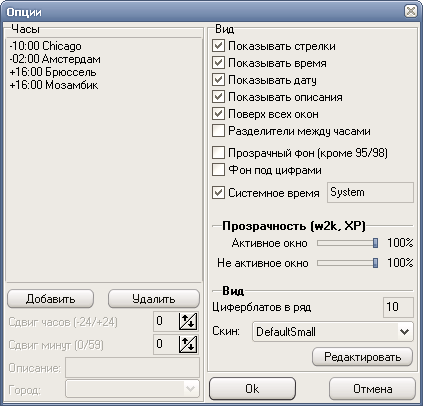Click the Добавить button
423x406 pixels.
(50, 299)
